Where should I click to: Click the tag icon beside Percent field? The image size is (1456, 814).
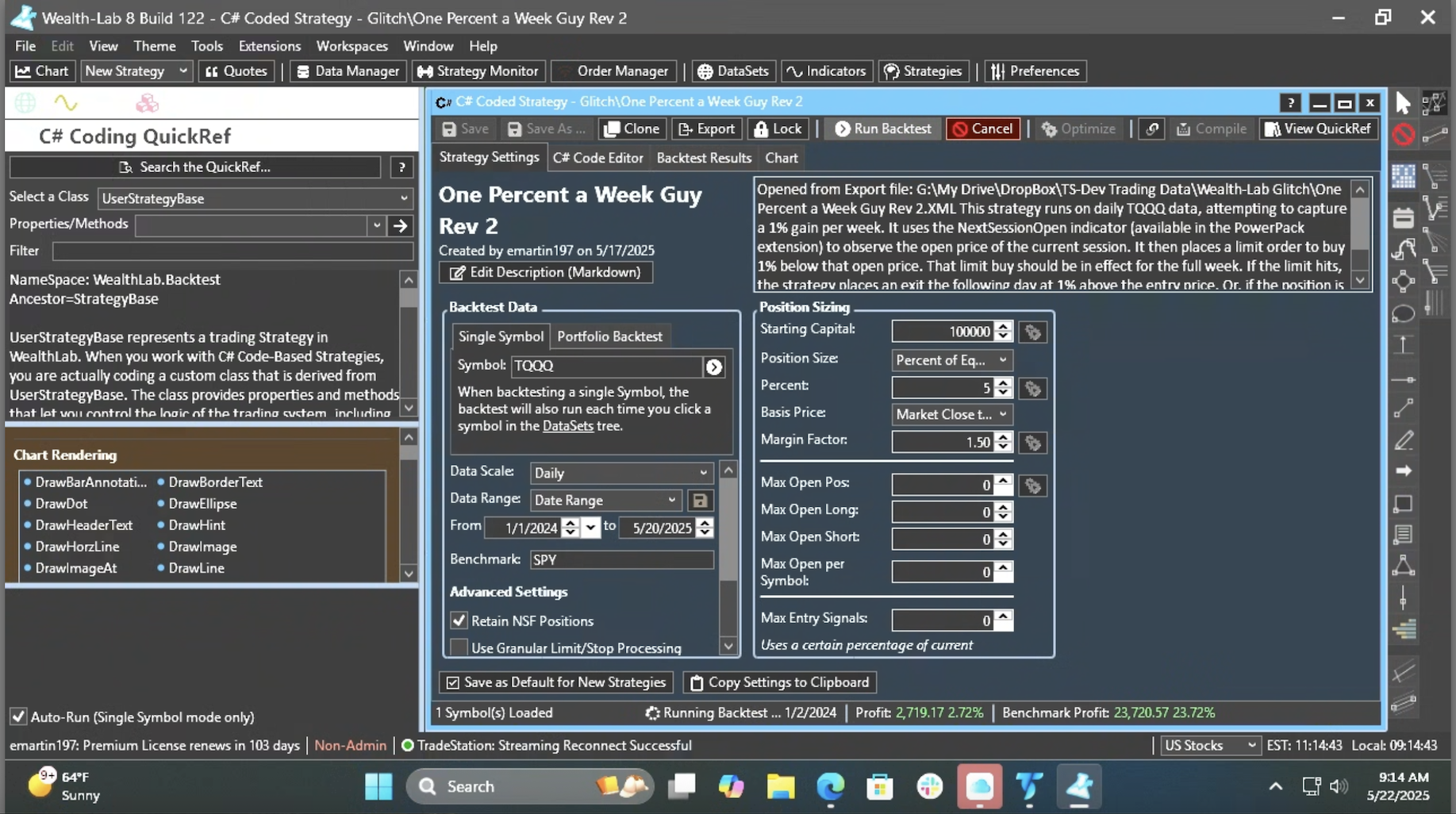tap(1032, 388)
